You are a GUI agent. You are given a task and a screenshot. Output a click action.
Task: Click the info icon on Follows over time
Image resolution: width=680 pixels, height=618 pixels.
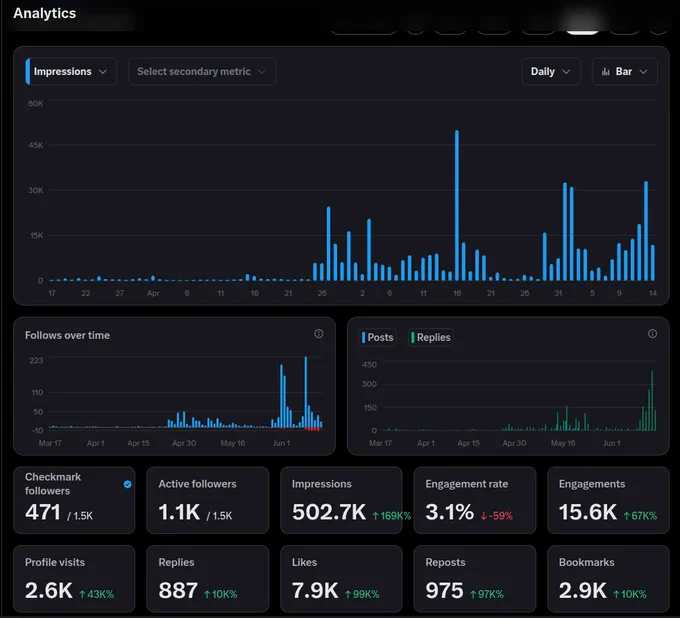click(319, 334)
